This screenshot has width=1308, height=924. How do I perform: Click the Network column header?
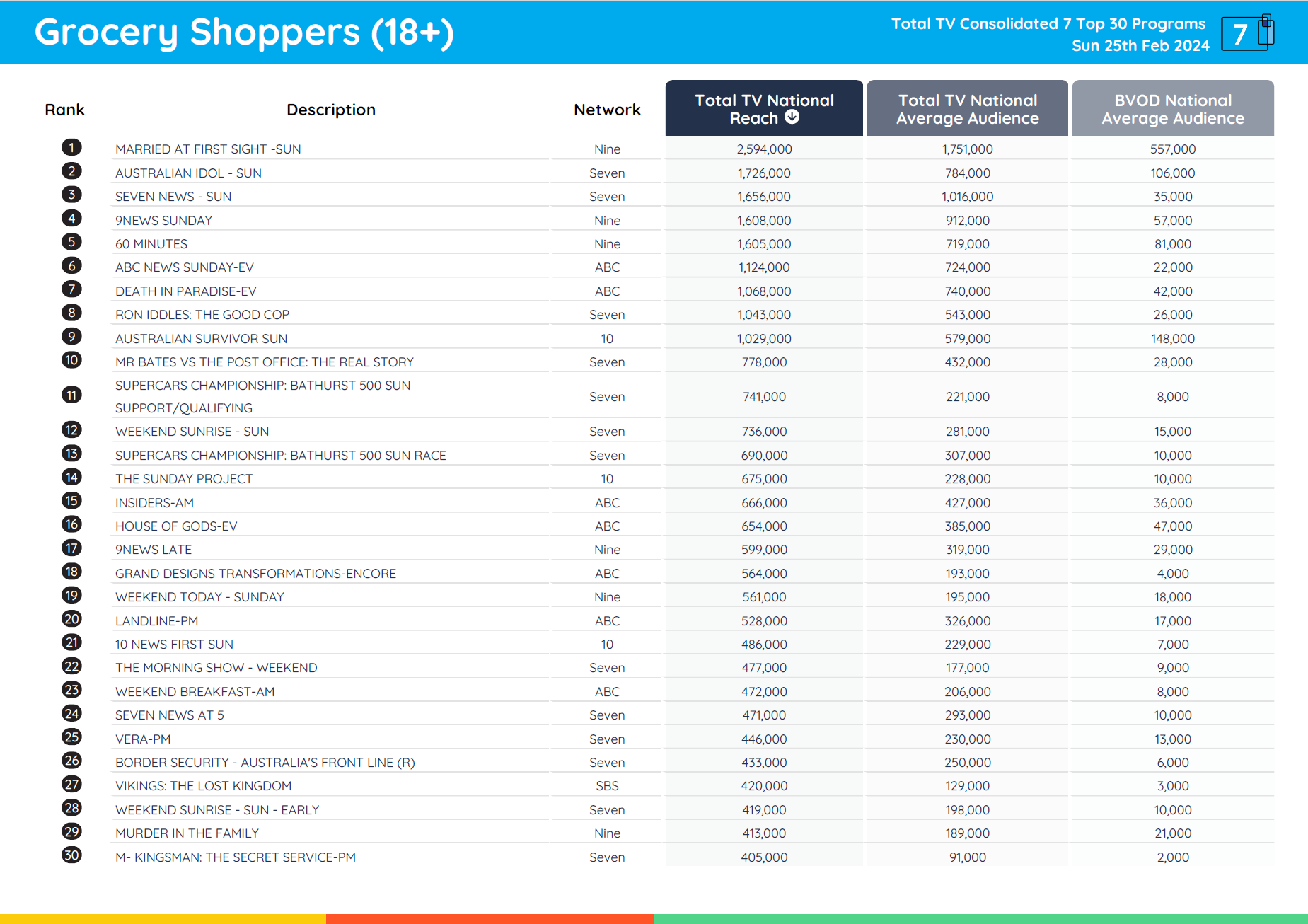[x=607, y=110]
